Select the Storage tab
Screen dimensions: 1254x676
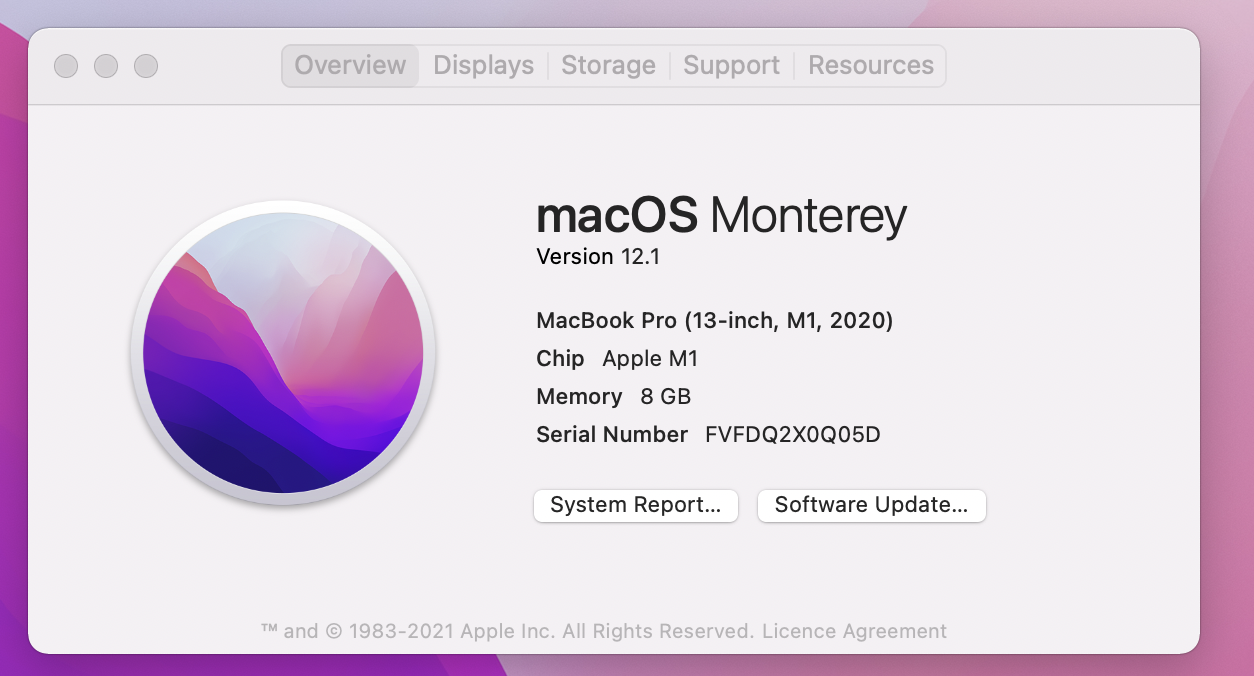click(x=608, y=66)
